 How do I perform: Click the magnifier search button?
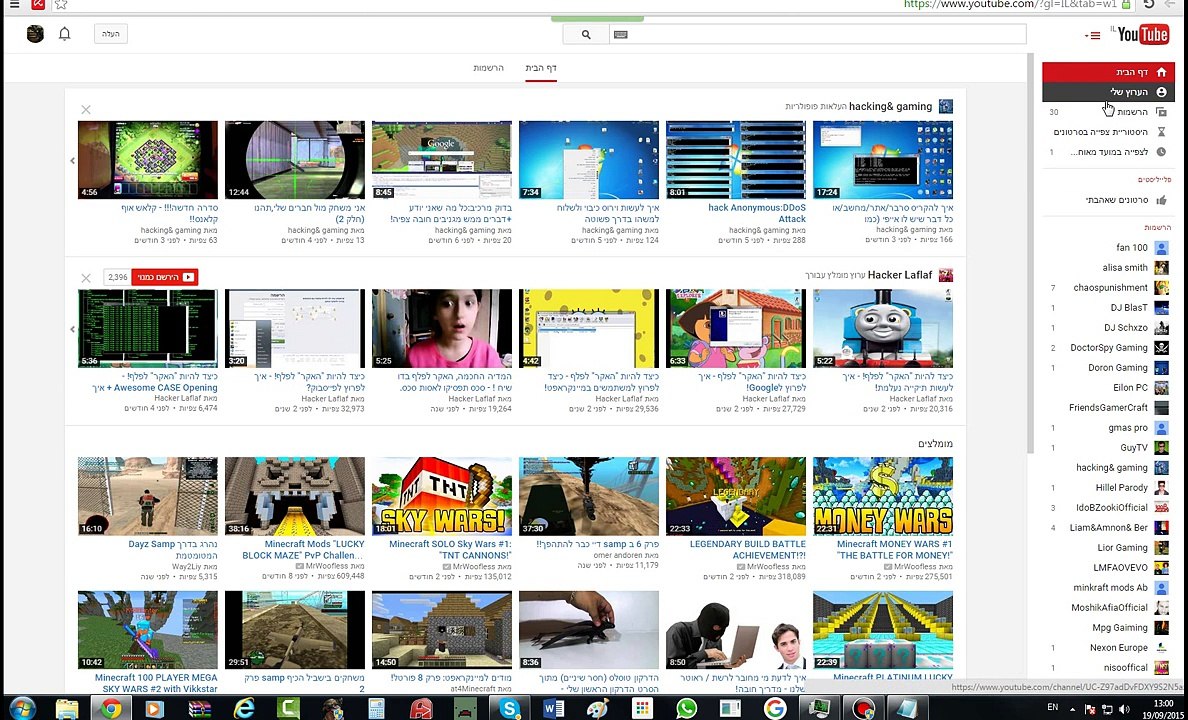(x=586, y=34)
